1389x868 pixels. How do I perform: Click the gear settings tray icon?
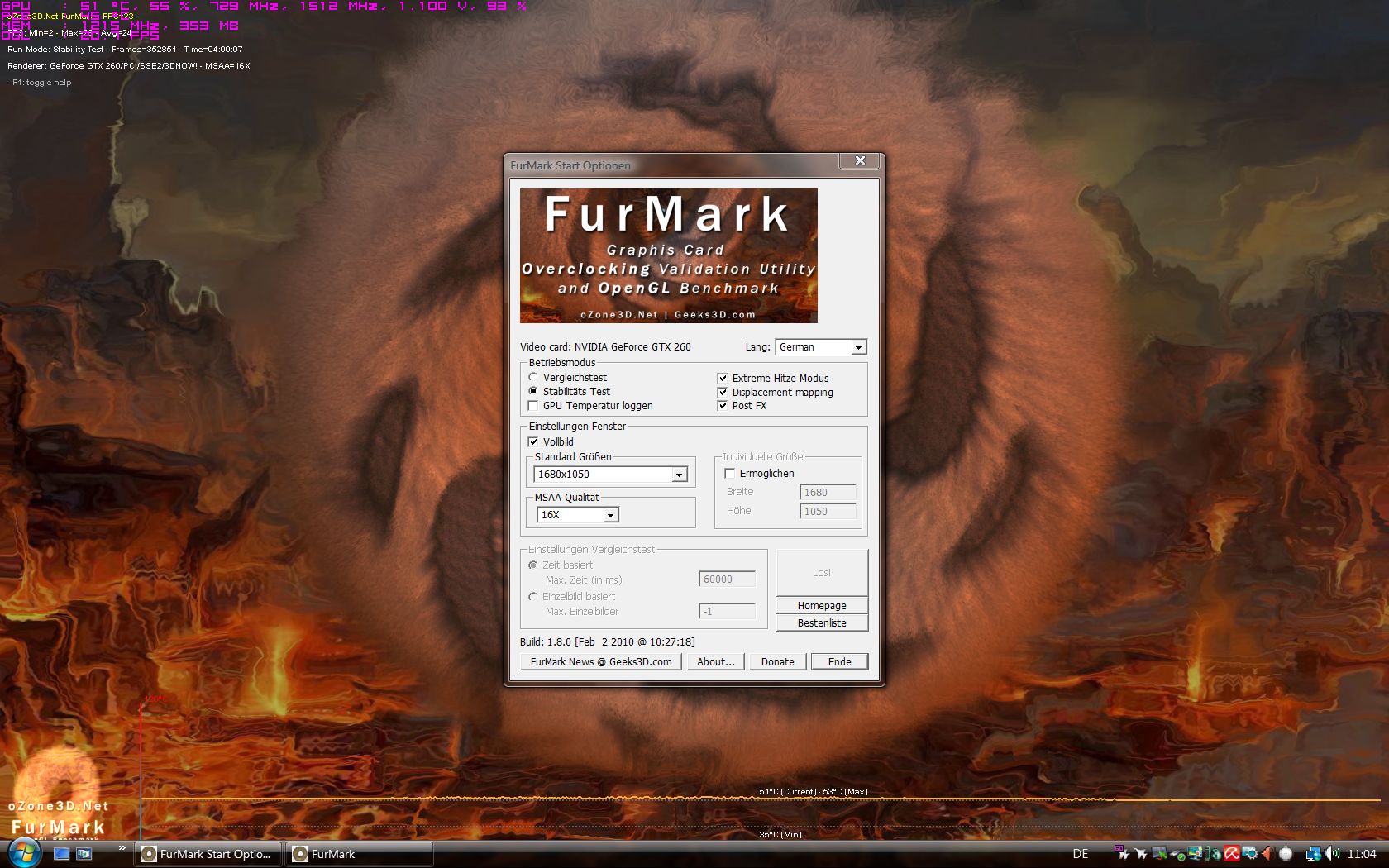1250,854
